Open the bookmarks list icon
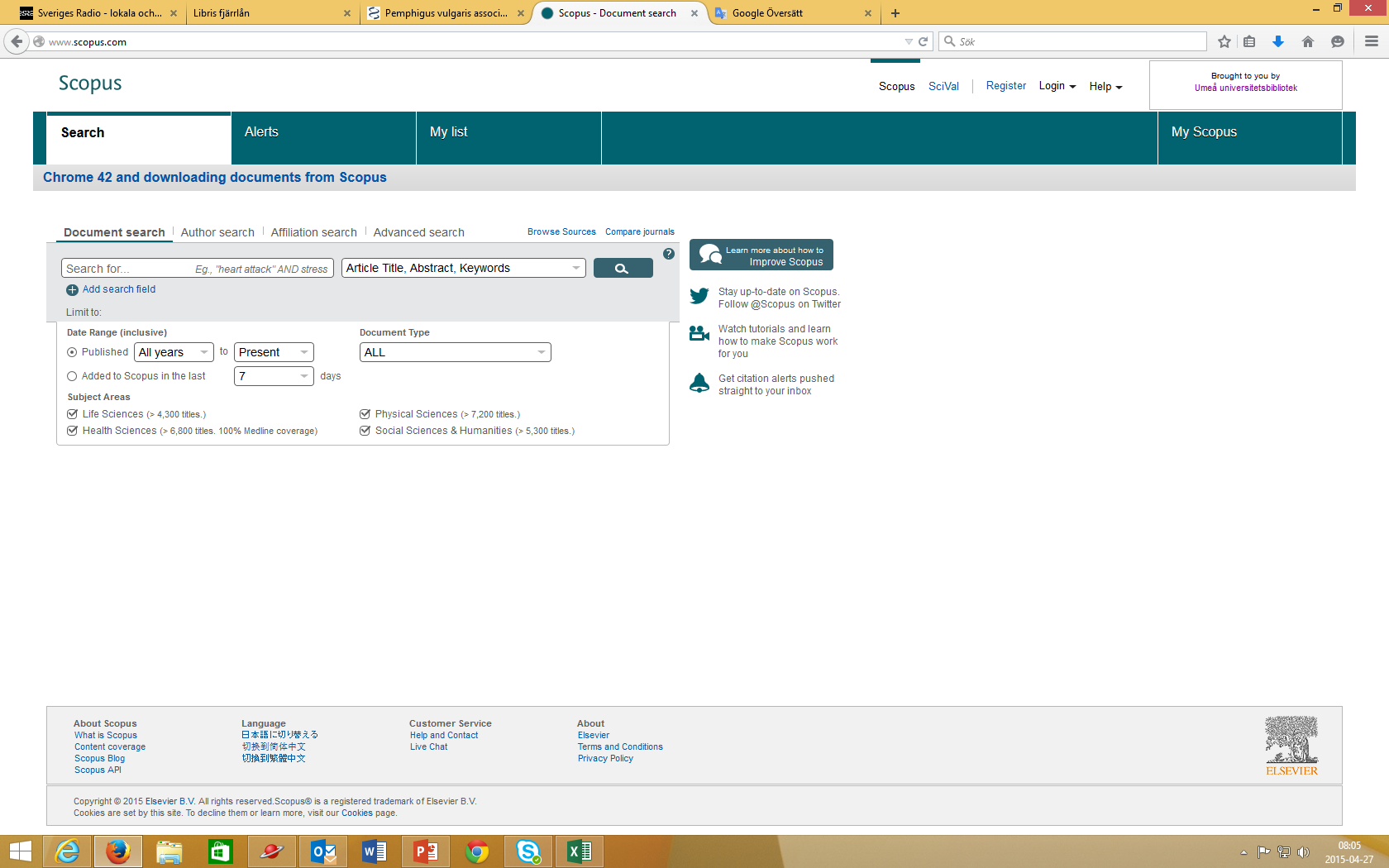Image resolution: width=1389 pixels, height=868 pixels. pyautogui.click(x=1249, y=41)
